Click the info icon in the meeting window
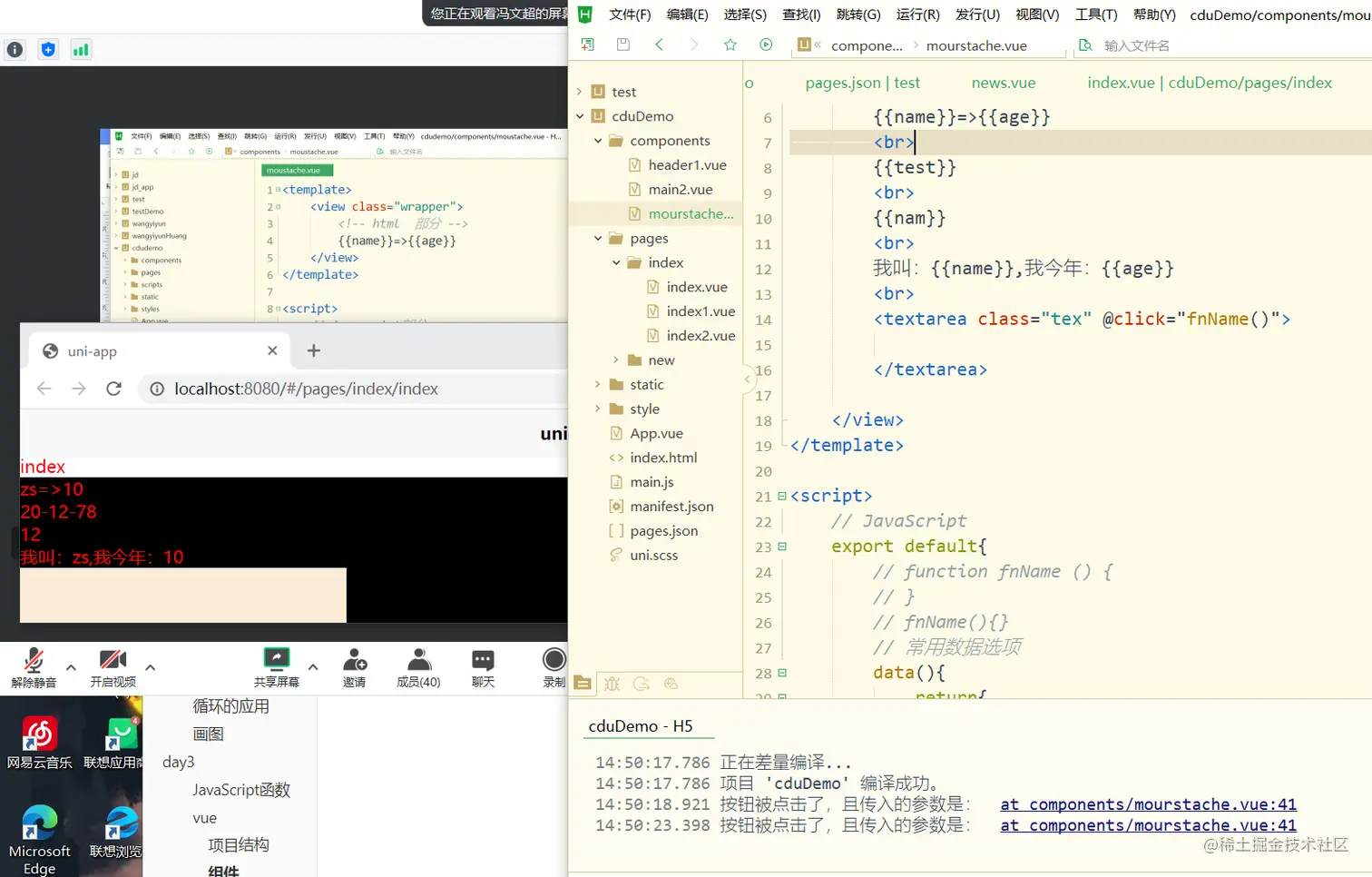The width and height of the screenshot is (1372, 877). click(x=15, y=50)
